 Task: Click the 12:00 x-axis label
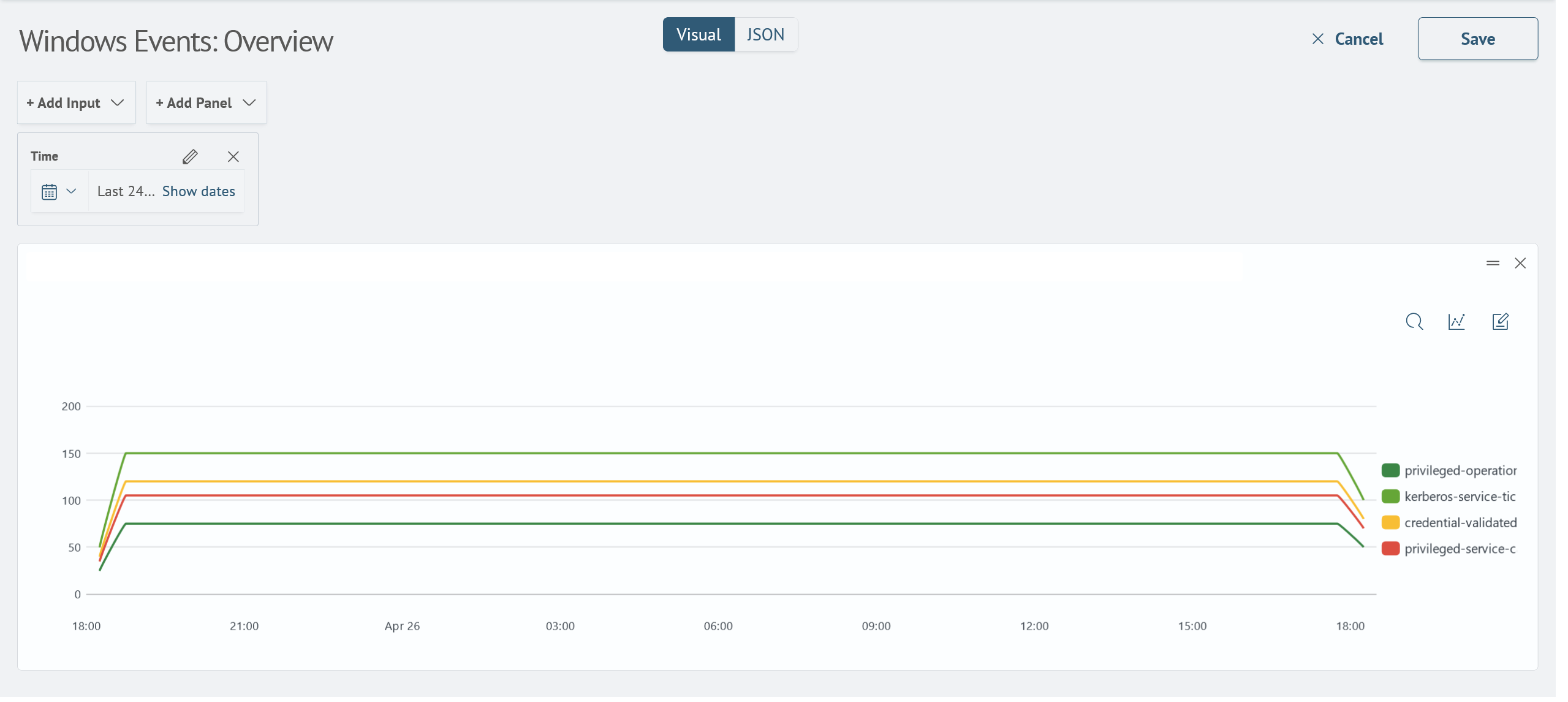[1034, 627]
